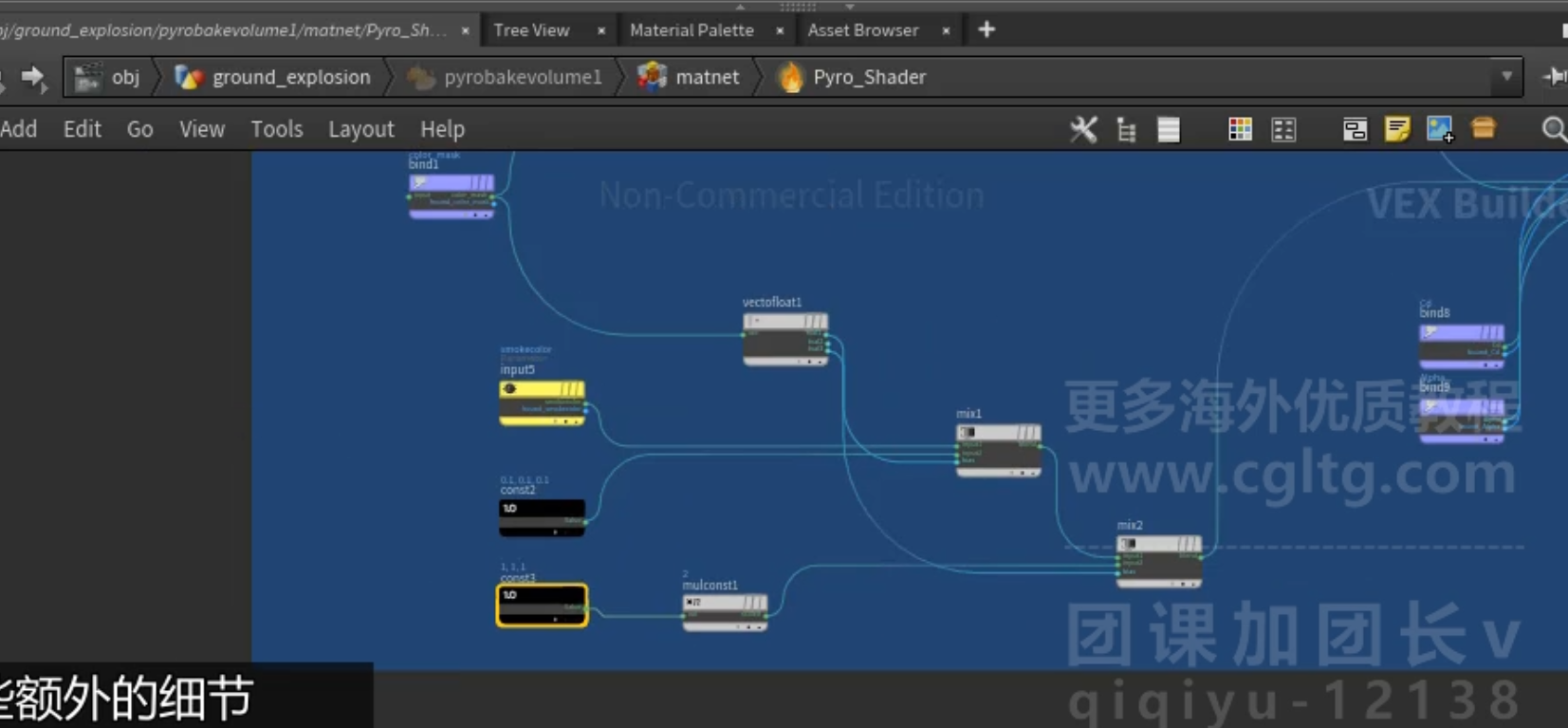Select the yellow input5 node
Viewport: 1568px width, 728px height.
pyautogui.click(x=543, y=402)
